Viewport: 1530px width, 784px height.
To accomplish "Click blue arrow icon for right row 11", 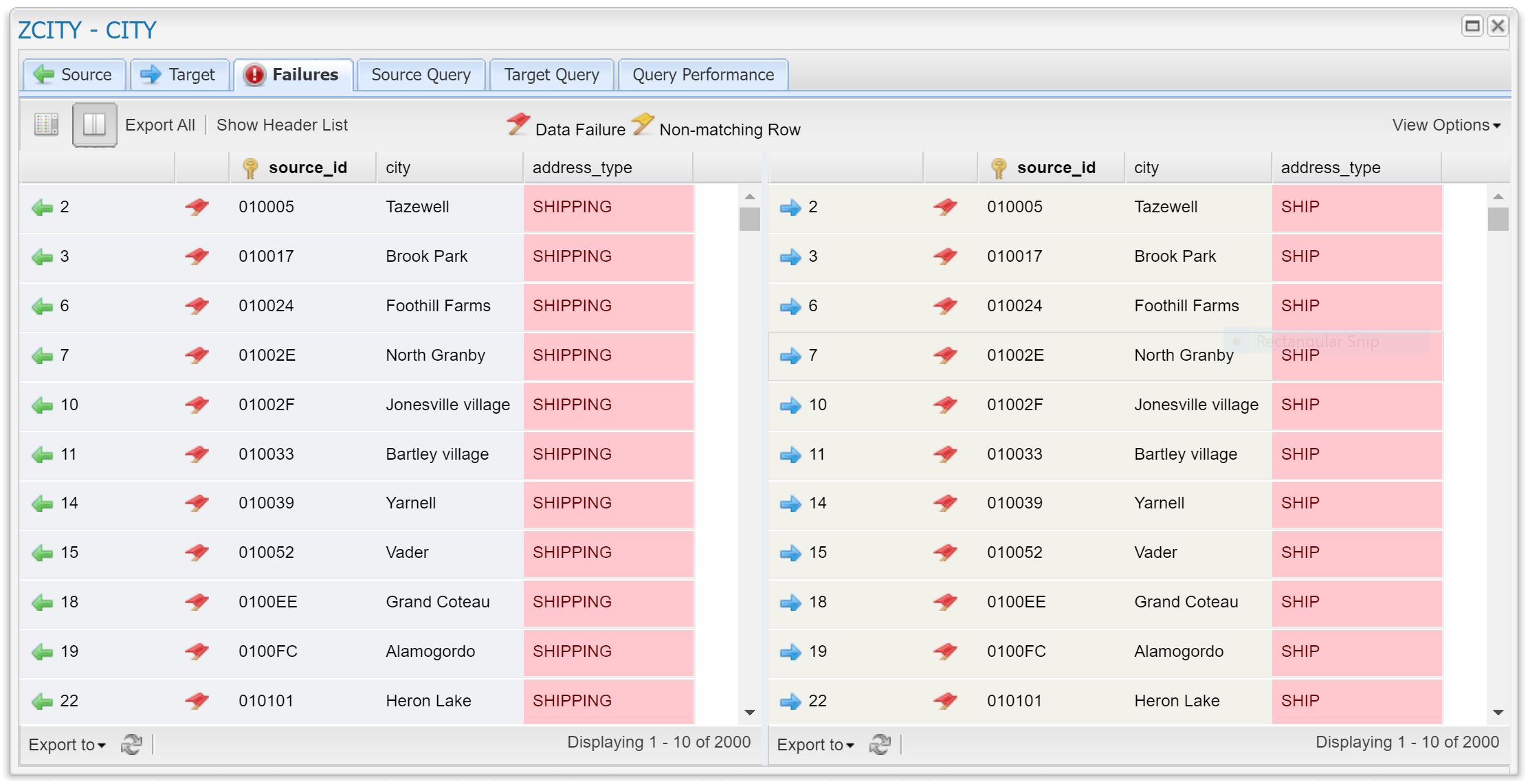I will [x=791, y=455].
